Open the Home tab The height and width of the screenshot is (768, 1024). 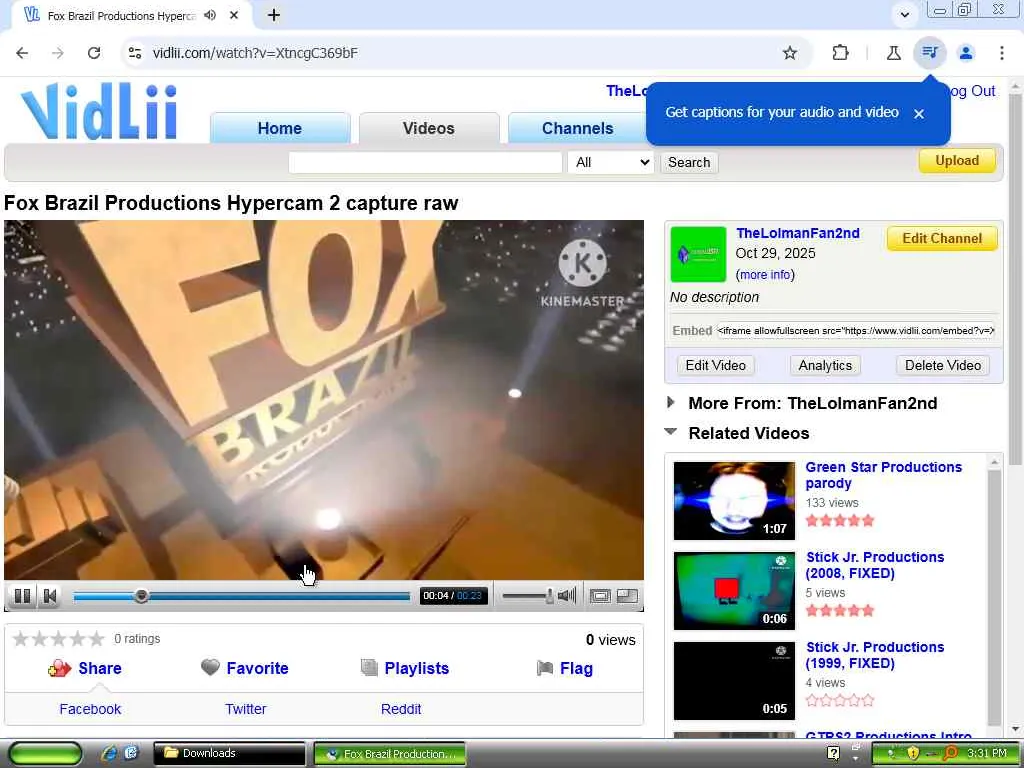tap(280, 128)
